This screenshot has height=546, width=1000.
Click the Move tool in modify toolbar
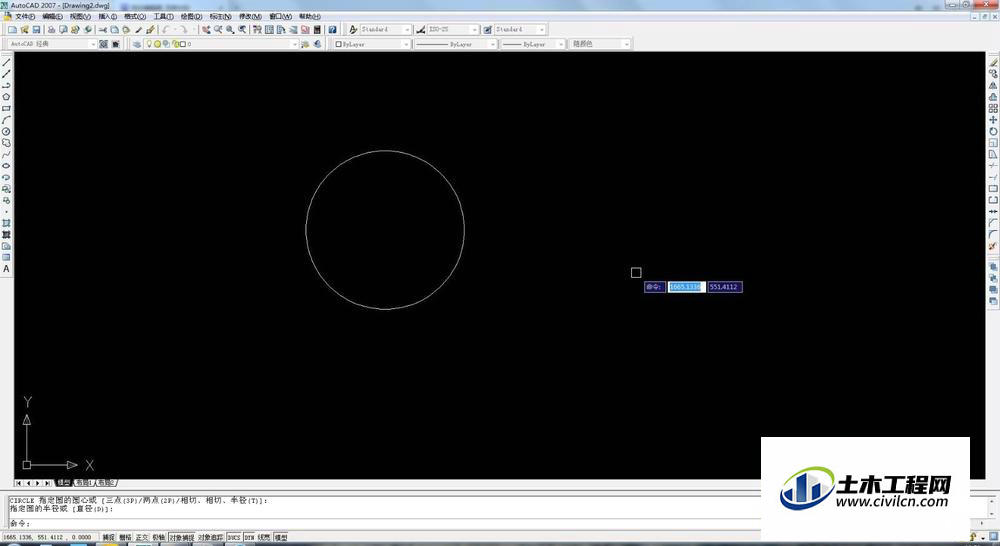pyautogui.click(x=993, y=120)
